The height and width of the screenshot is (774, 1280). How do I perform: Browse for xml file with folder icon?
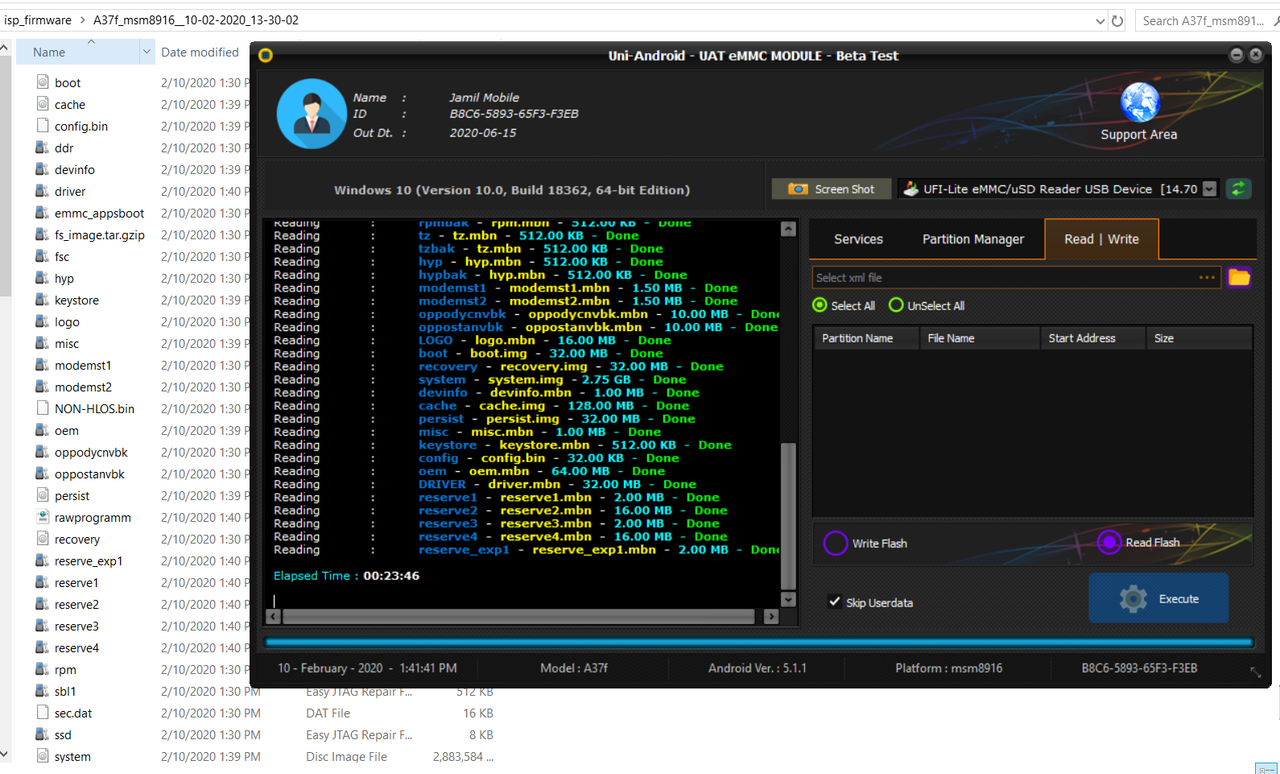[x=1239, y=278]
